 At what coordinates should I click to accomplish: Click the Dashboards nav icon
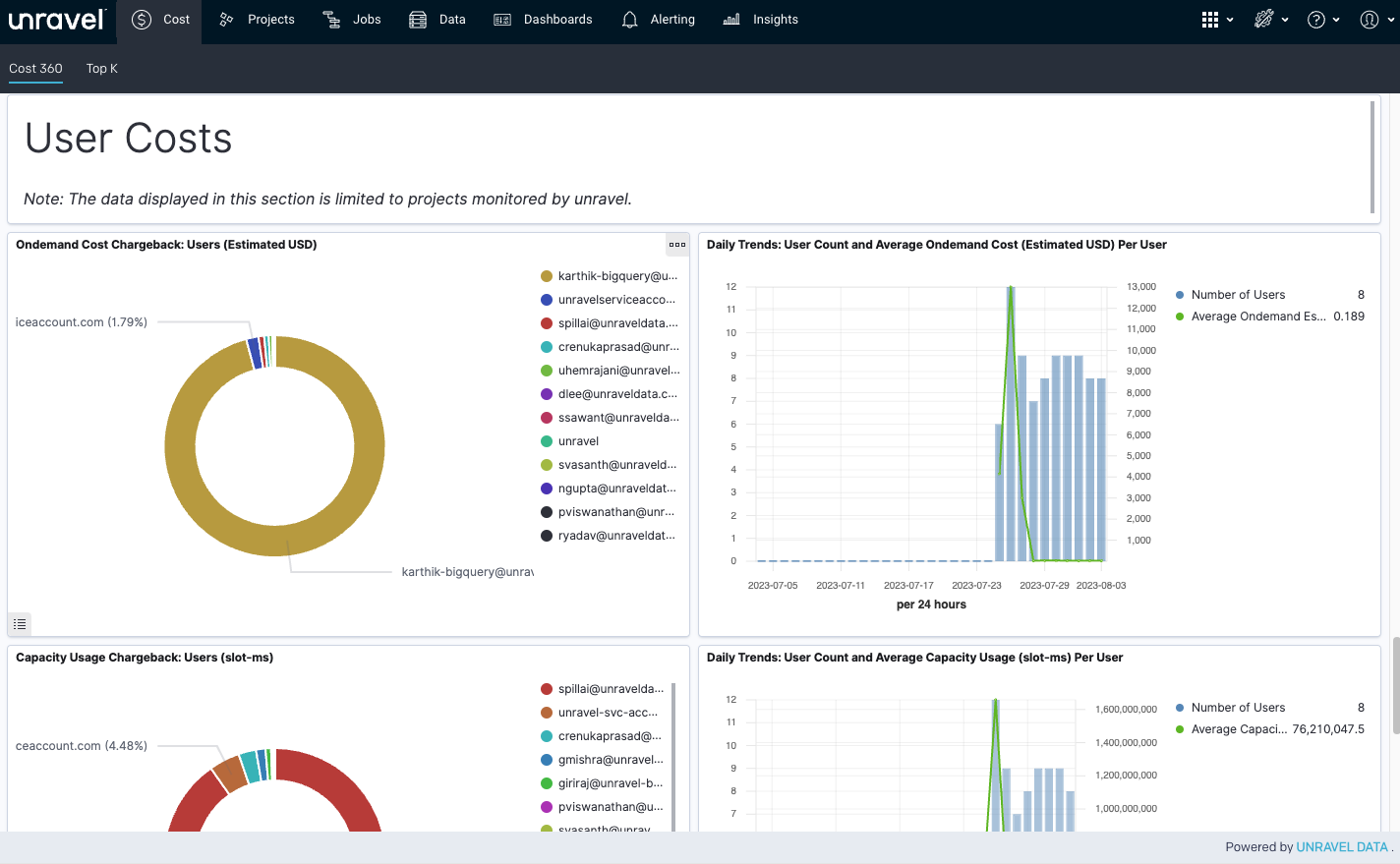[x=502, y=20]
